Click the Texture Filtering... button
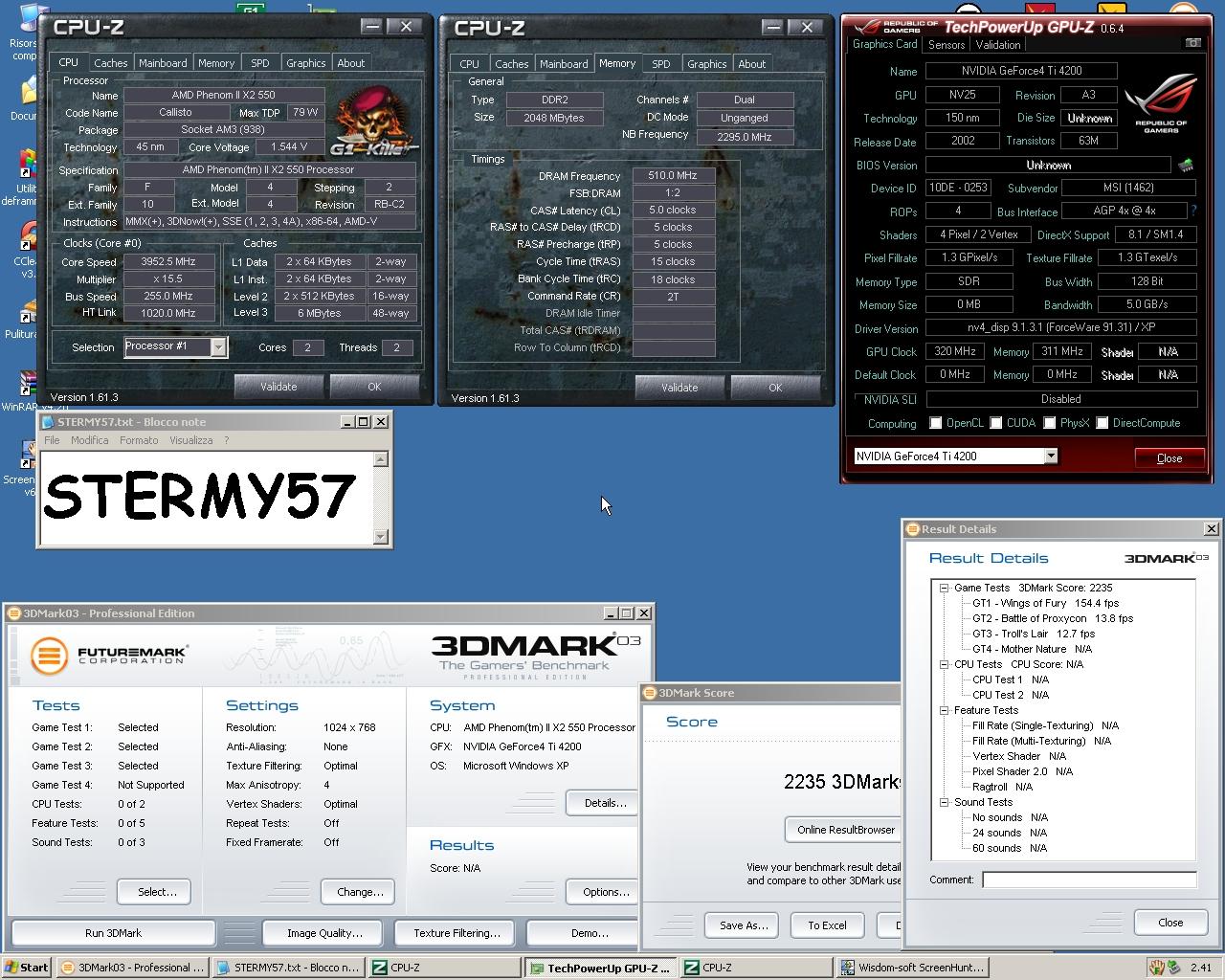 [457, 933]
